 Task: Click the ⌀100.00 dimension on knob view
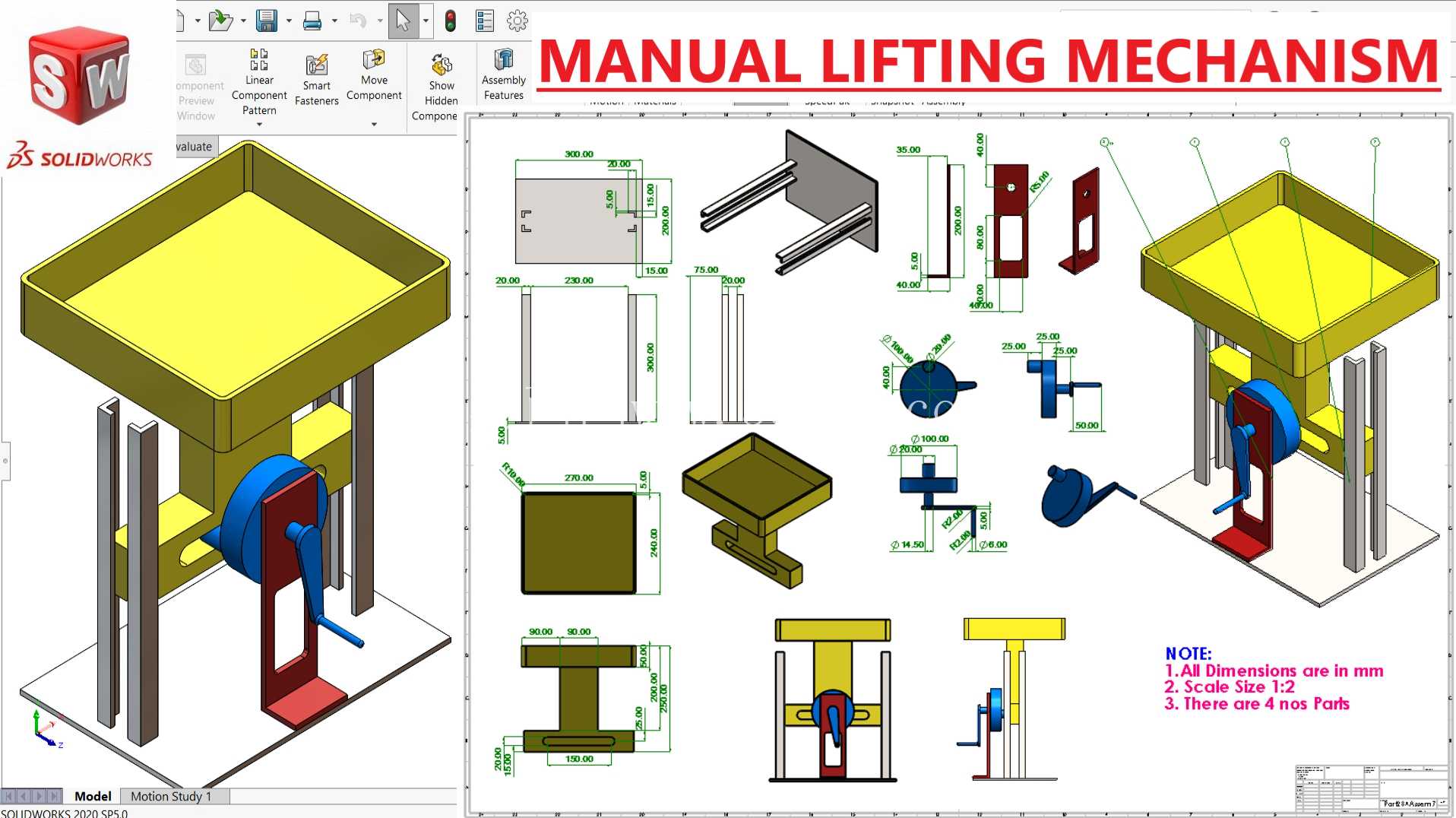tap(929, 439)
